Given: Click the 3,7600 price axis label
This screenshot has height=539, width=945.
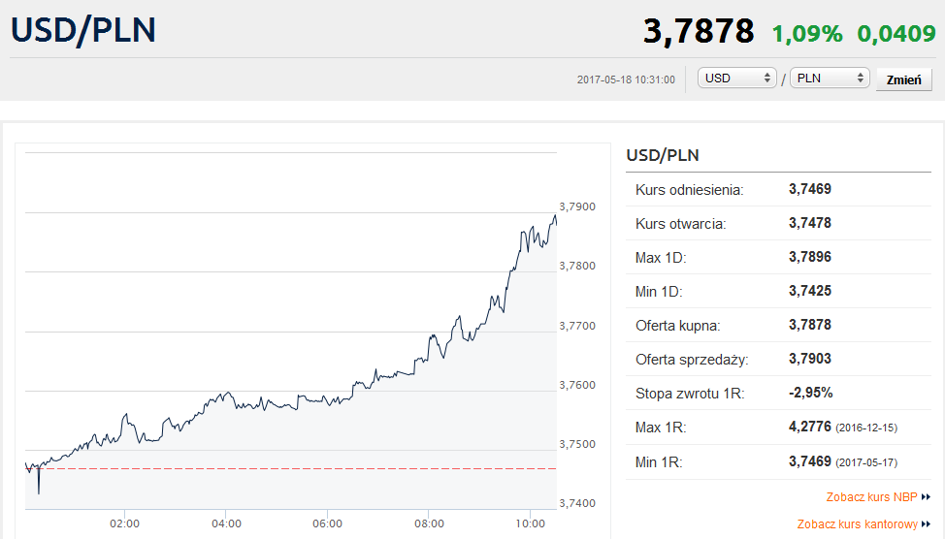Looking at the screenshot, I should coord(577,385).
